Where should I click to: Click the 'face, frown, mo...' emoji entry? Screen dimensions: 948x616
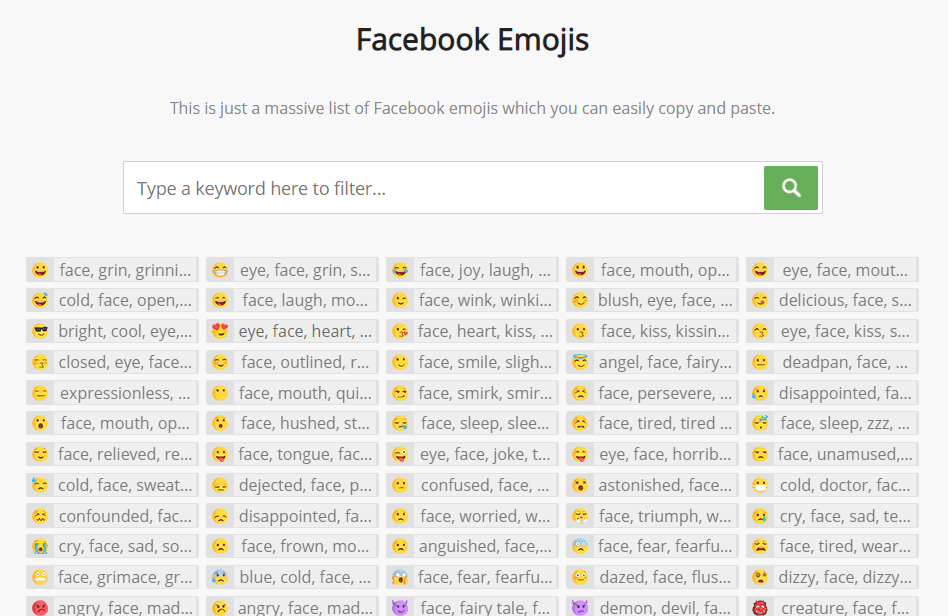(x=293, y=546)
